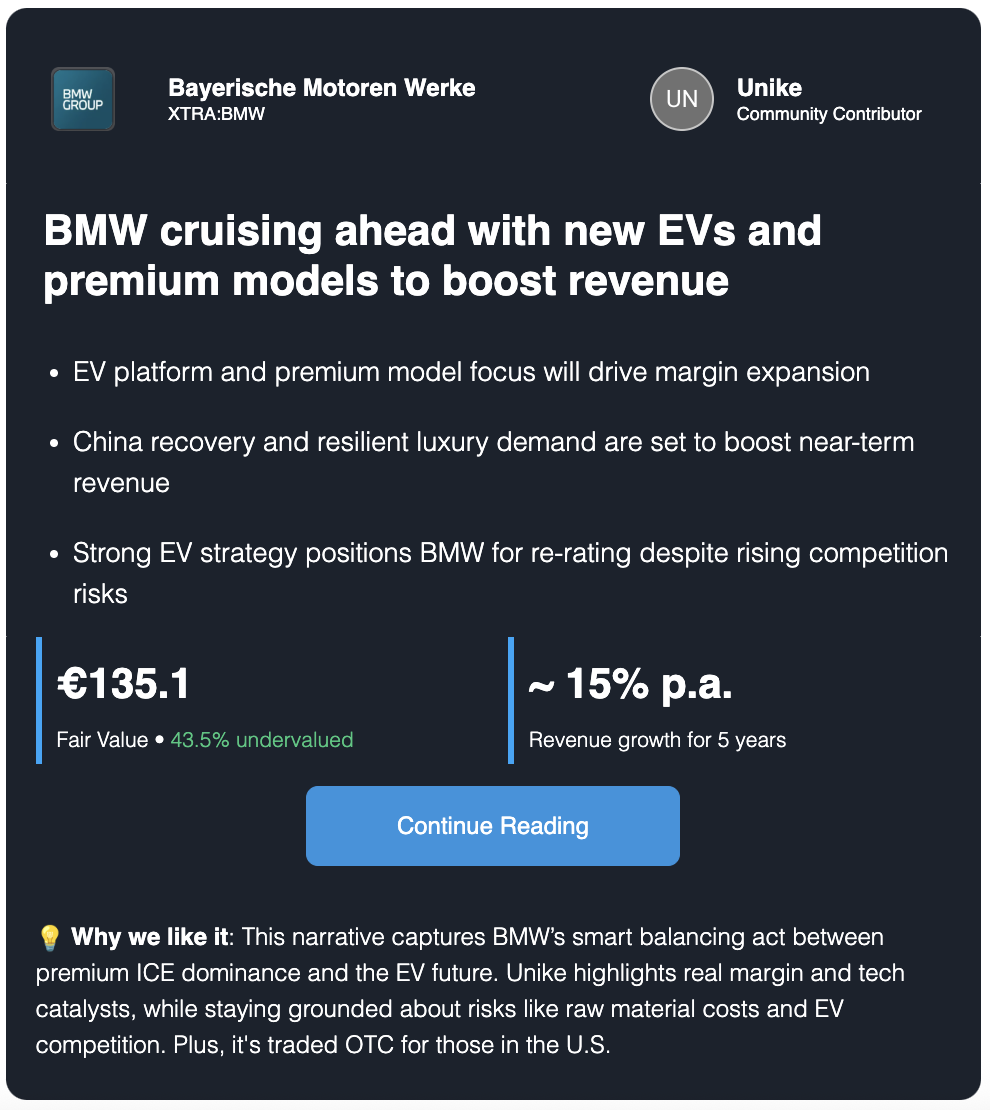Click the Continue Reading button
This screenshot has width=990, height=1110.
[493, 825]
